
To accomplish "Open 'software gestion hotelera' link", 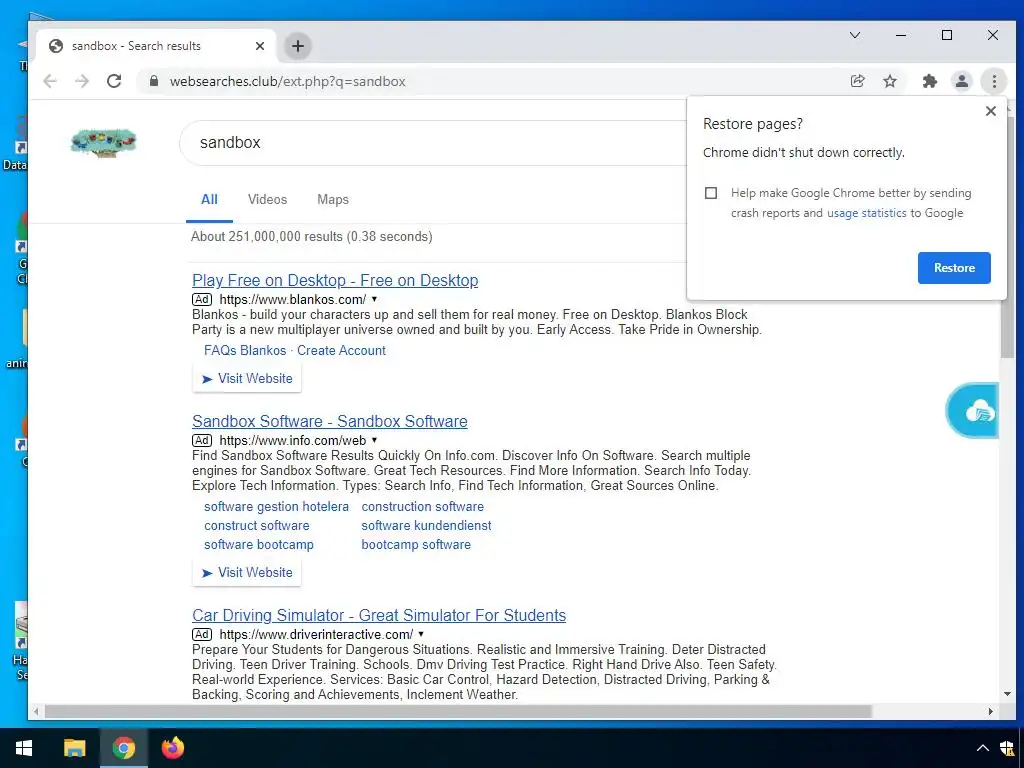I will point(276,506).
